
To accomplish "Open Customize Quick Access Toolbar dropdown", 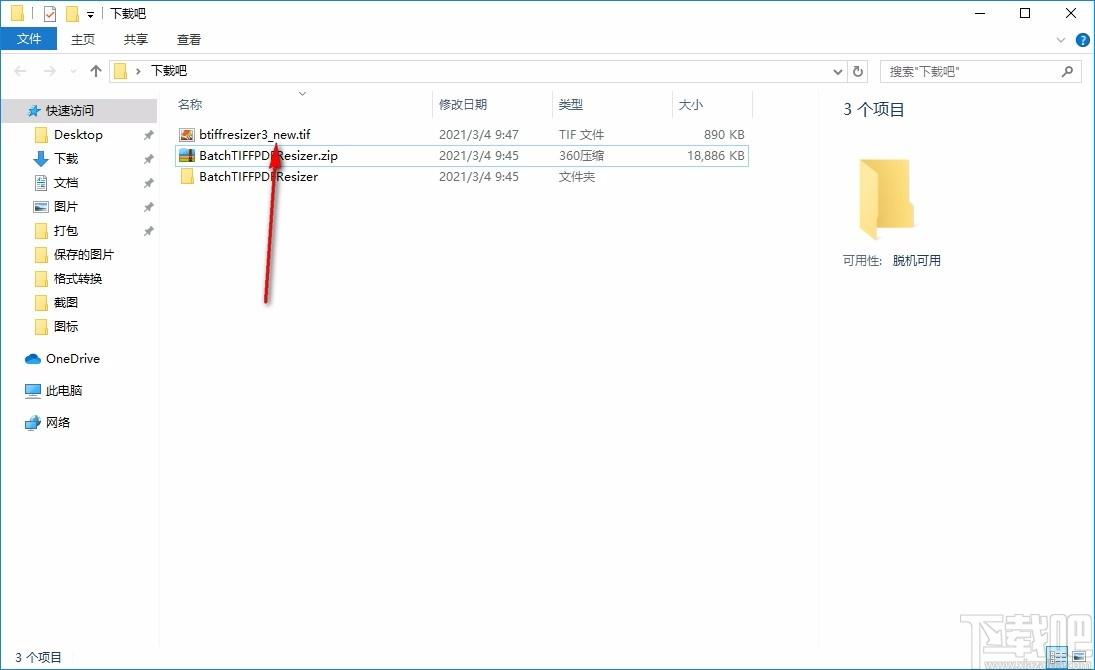I will click(91, 14).
